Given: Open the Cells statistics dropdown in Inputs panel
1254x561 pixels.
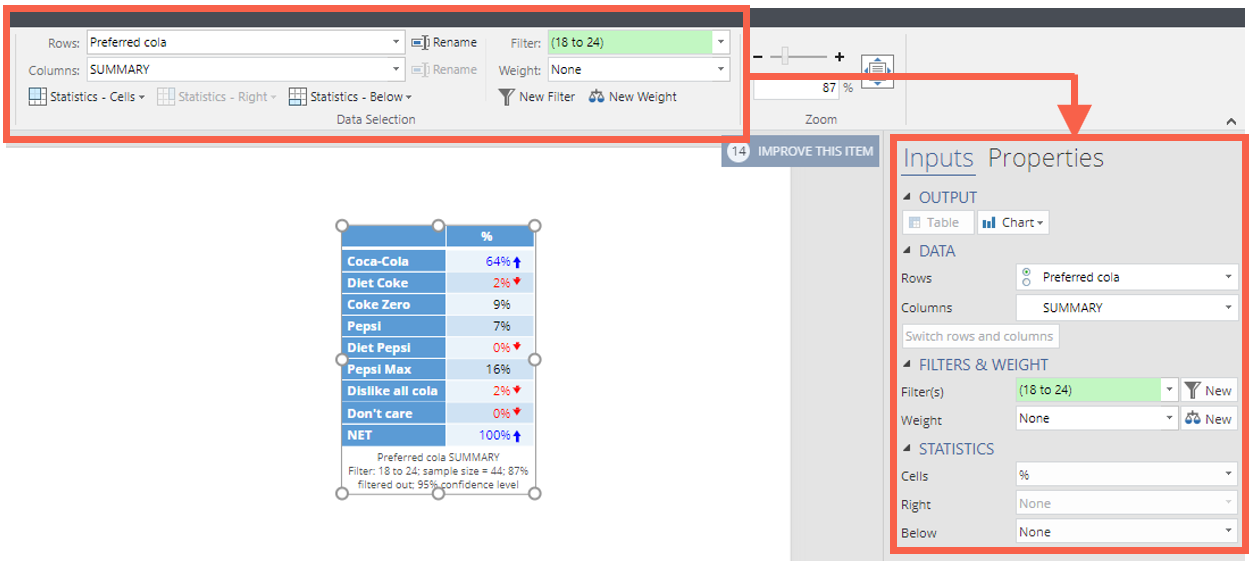Looking at the screenshot, I should point(1127,475).
